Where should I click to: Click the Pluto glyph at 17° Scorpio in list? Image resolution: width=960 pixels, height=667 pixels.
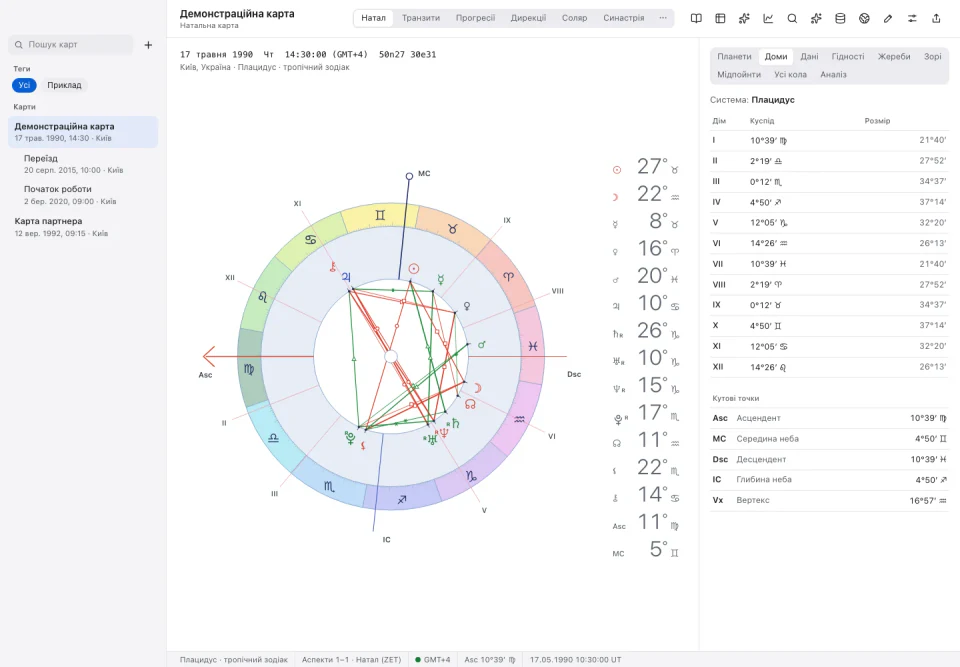[618, 420]
